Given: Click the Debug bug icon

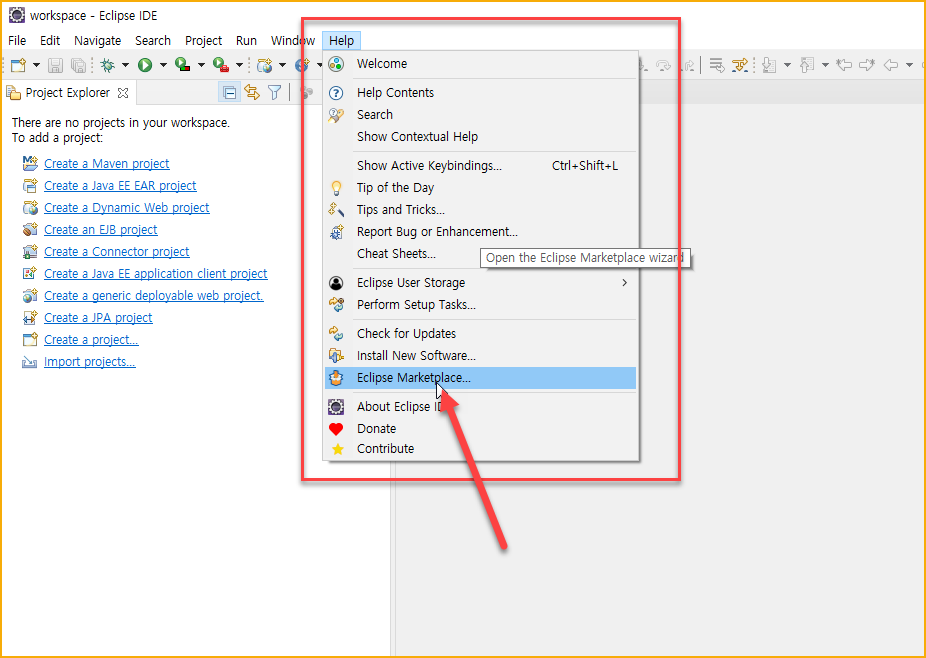Looking at the screenshot, I should pos(107,65).
